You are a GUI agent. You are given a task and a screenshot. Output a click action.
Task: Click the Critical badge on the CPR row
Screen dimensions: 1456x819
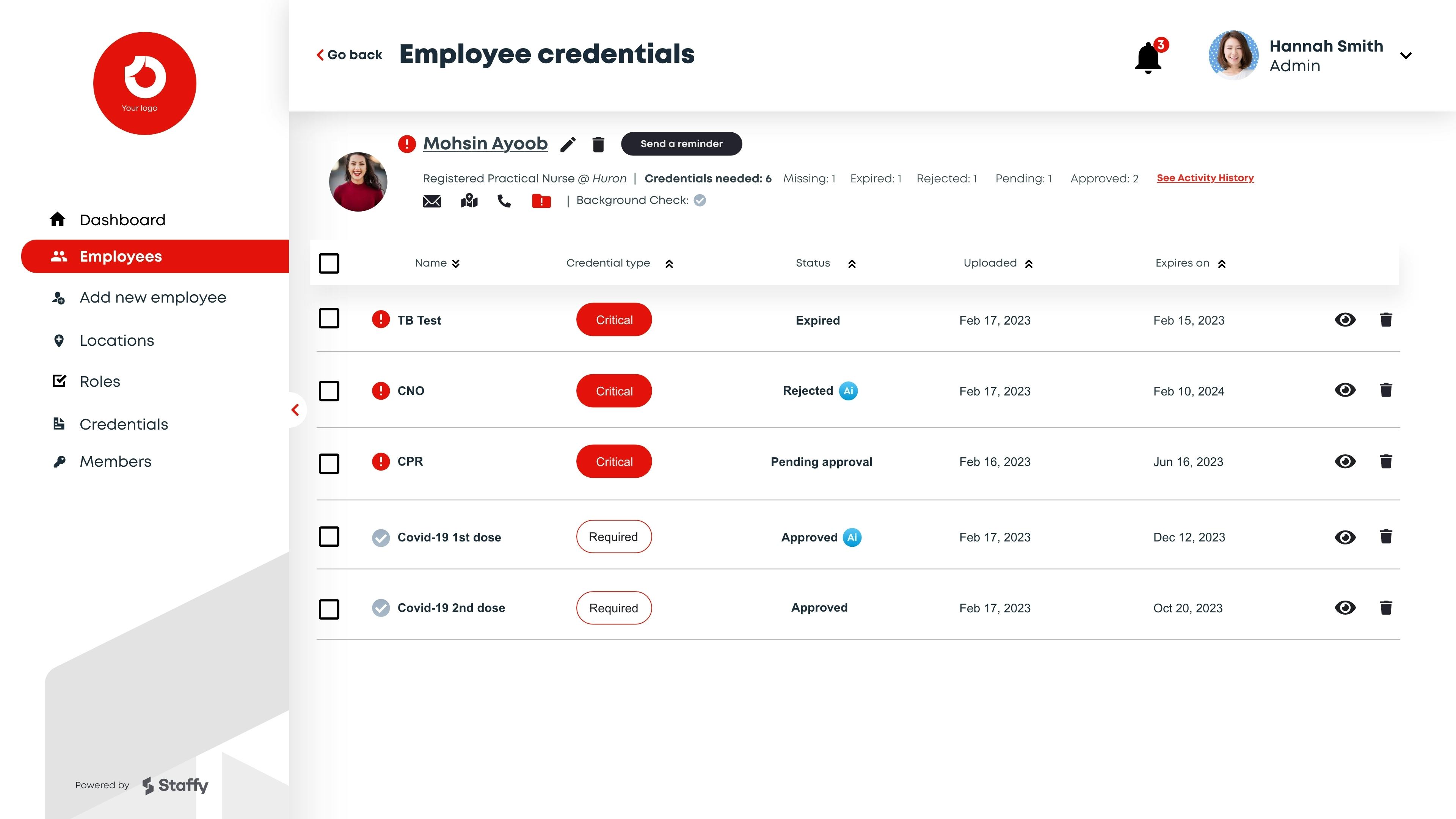tap(614, 461)
